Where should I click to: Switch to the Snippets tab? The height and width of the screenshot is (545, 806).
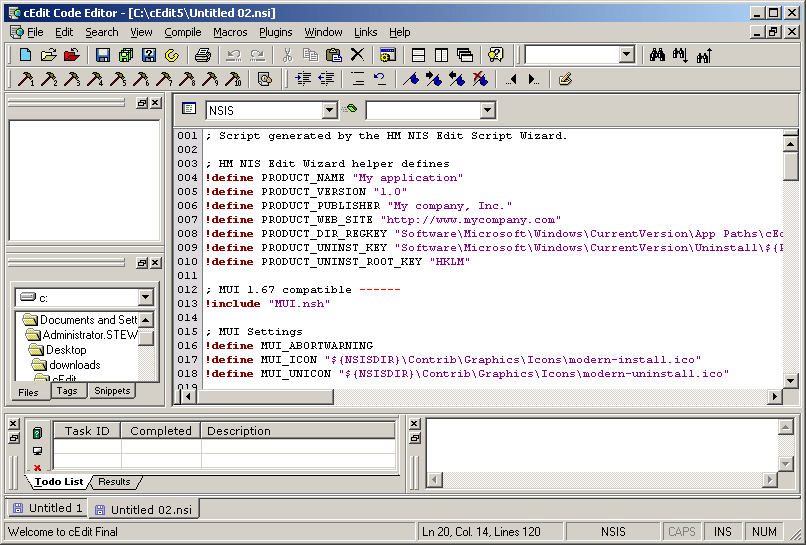click(x=111, y=391)
